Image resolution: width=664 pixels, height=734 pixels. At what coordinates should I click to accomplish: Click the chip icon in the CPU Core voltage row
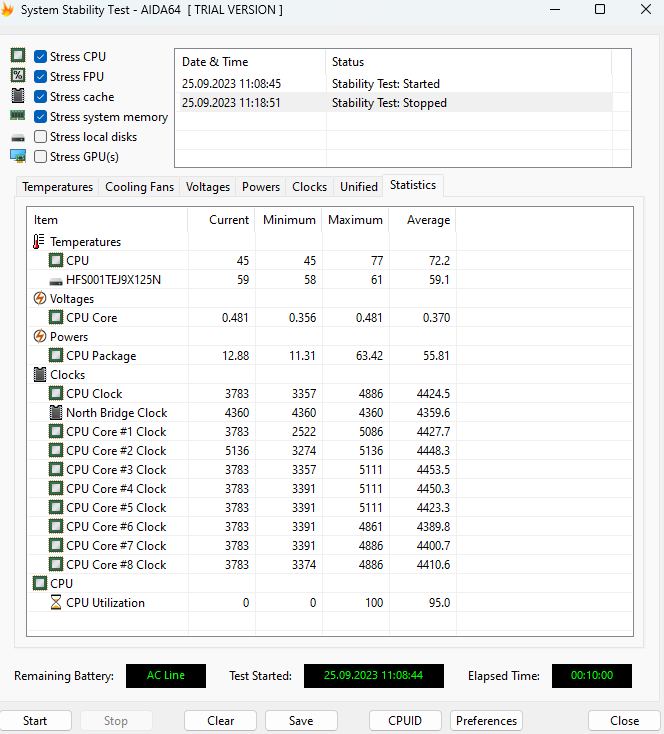pos(56,317)
